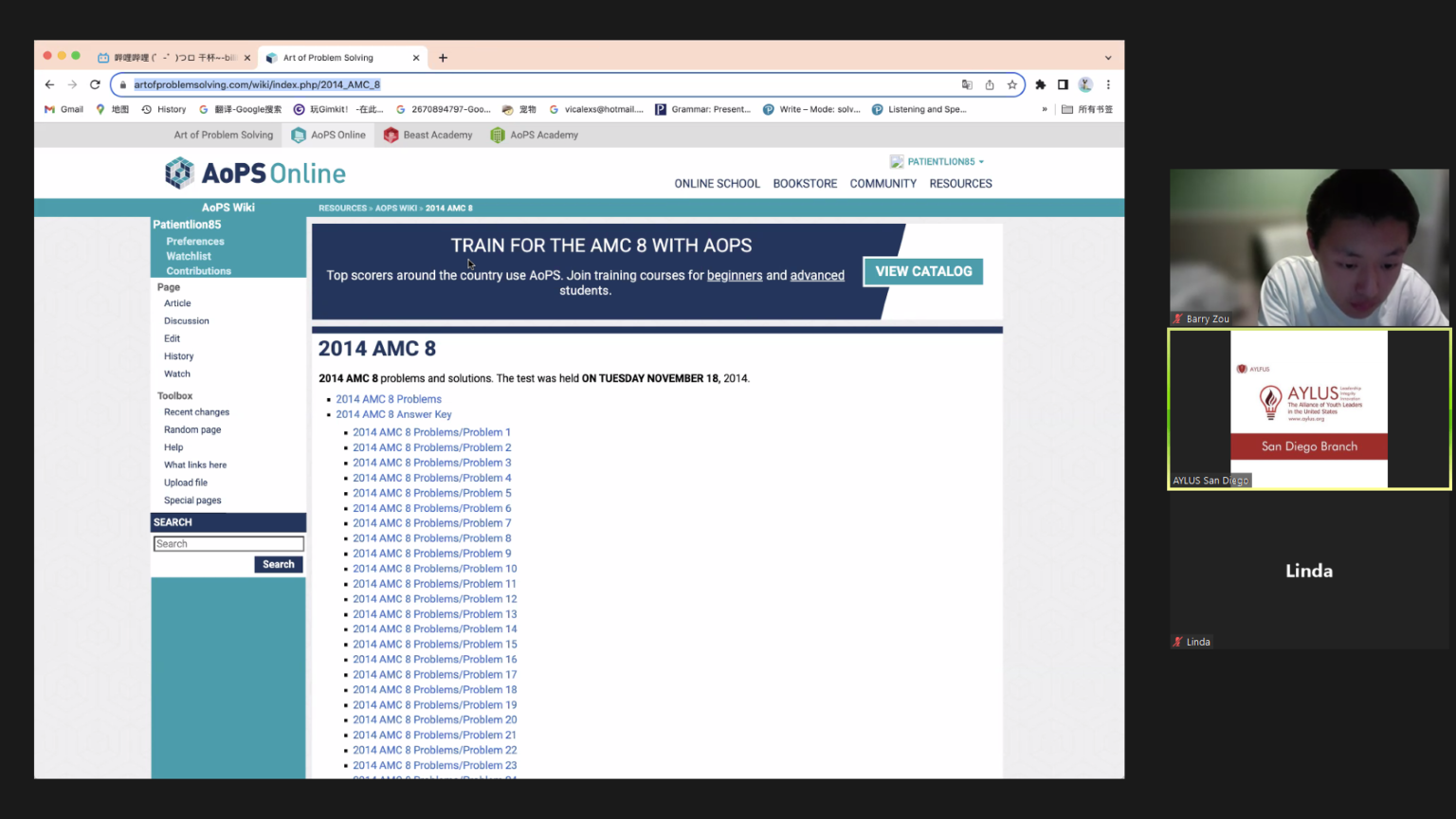The image size is (1456, 819).
Task: Open the Problem 1 link
Action: pos(431,432)
